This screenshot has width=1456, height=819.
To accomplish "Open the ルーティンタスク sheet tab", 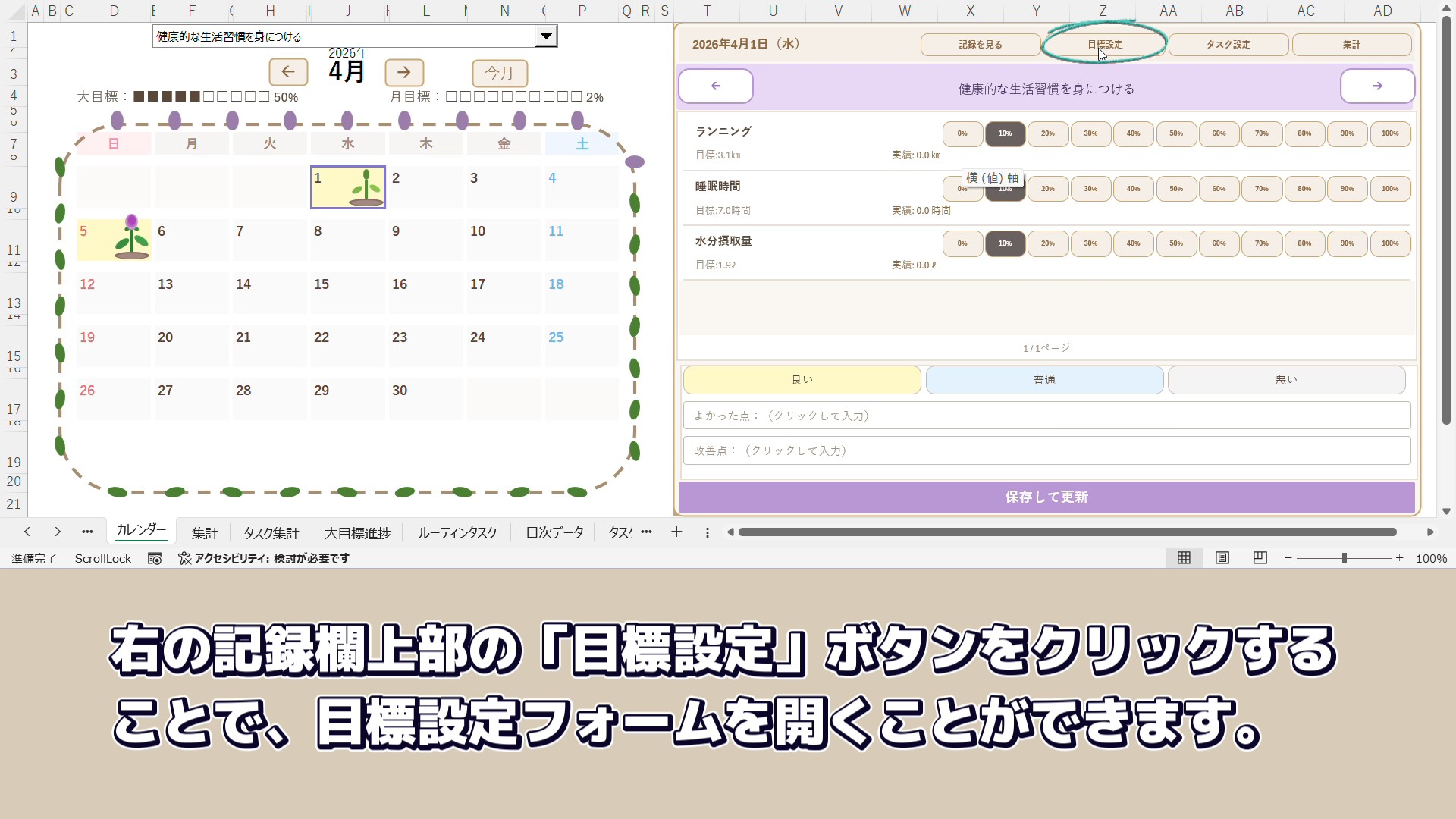I will pyautogui.click(x=457, y=533).
